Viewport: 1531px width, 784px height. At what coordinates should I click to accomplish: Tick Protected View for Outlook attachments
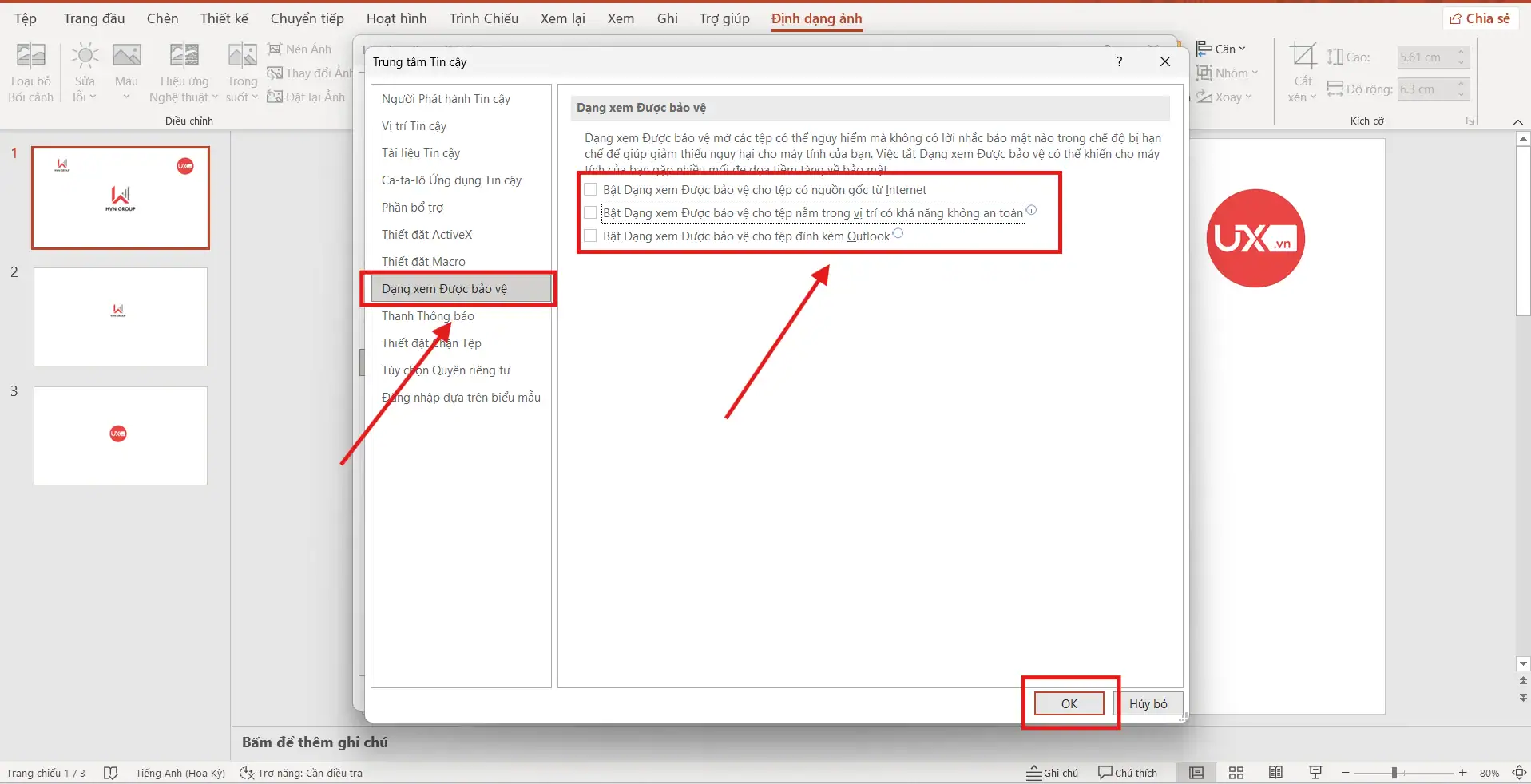click(x=591, y=236)
